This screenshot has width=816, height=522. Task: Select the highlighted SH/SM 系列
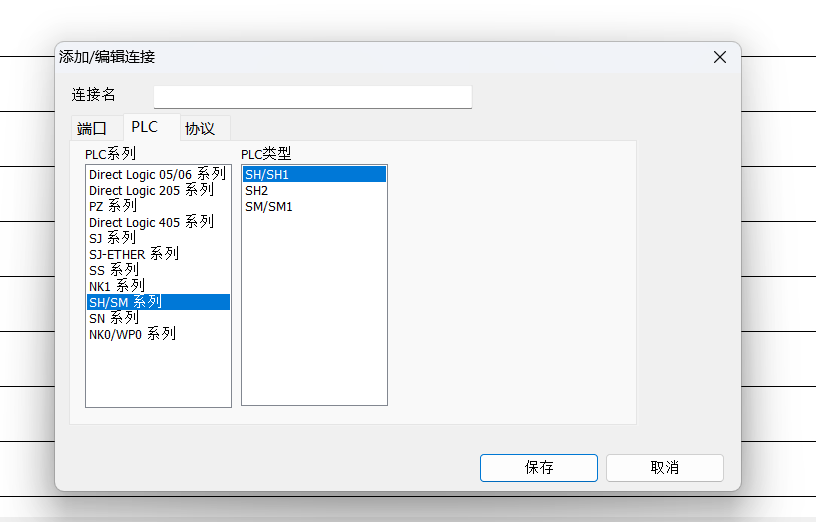coord(125,302)
